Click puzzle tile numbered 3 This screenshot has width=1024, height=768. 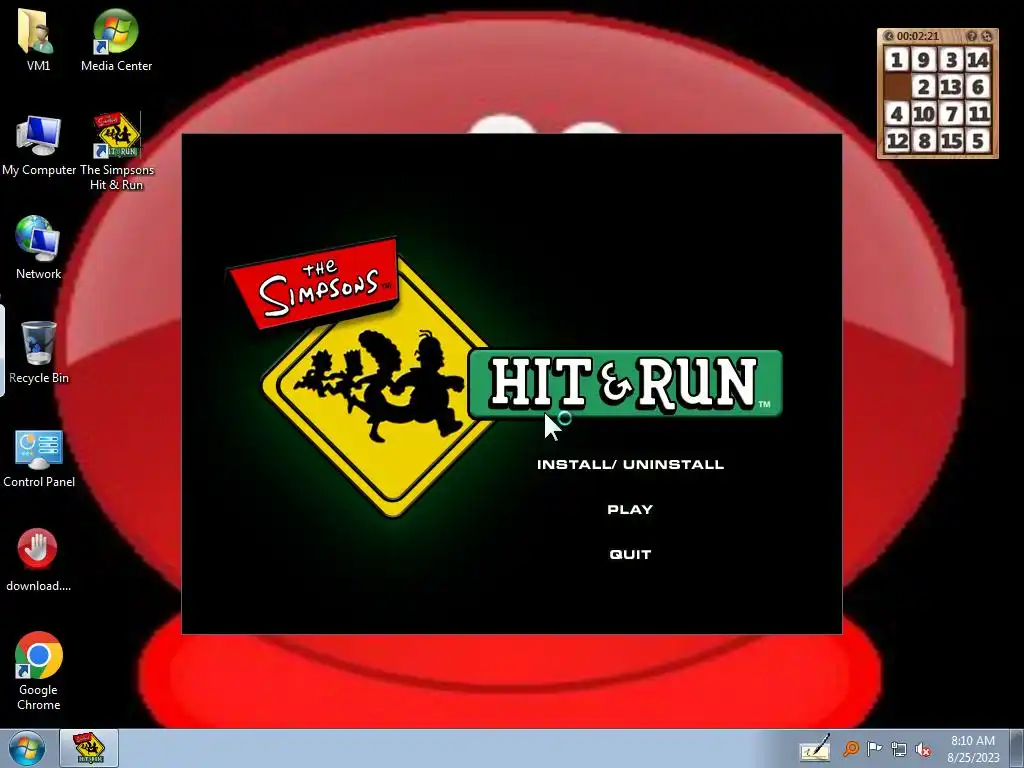tap(952, 60)
